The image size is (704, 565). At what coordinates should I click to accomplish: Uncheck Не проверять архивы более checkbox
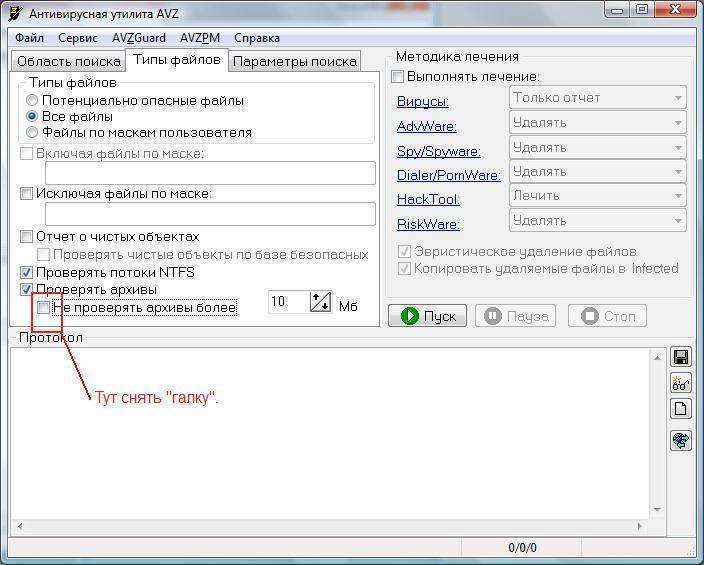click(43, 308)
